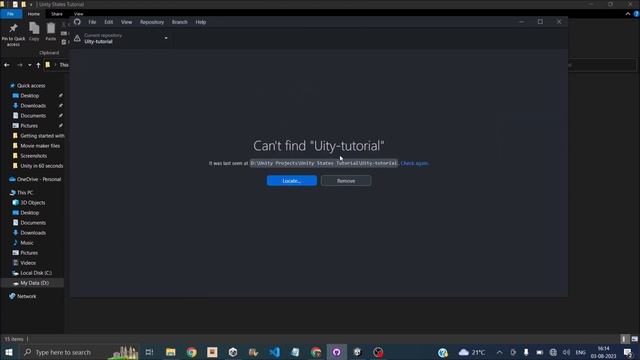Select My Data (D:) drive

[x=34, y=283]
